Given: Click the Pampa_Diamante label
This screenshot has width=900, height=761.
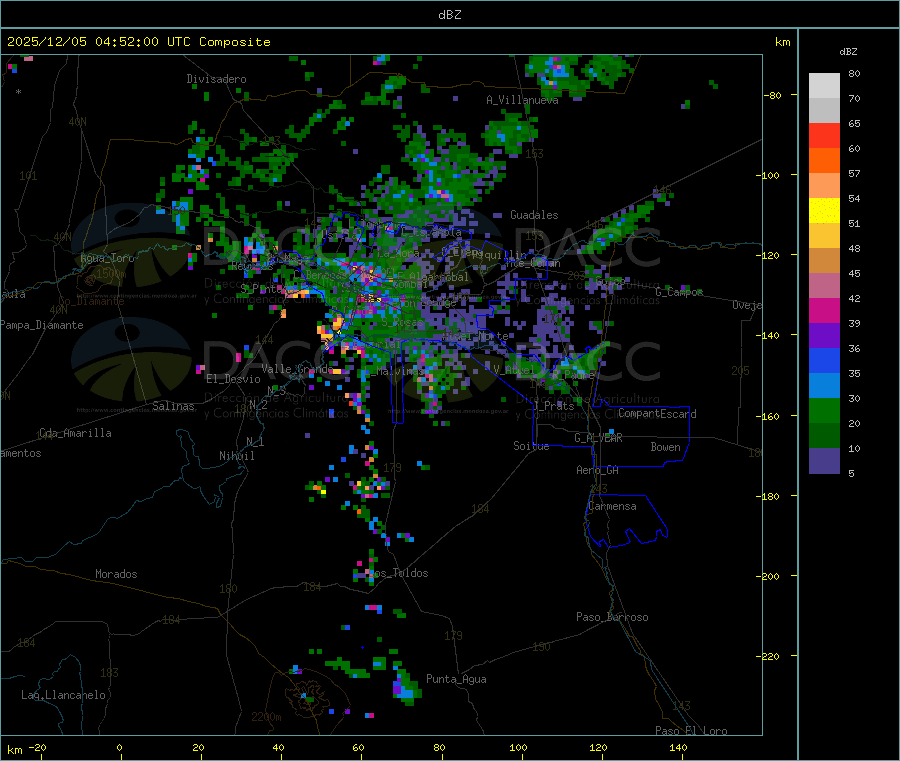Looking at the screenshot, I should [42, 325].
